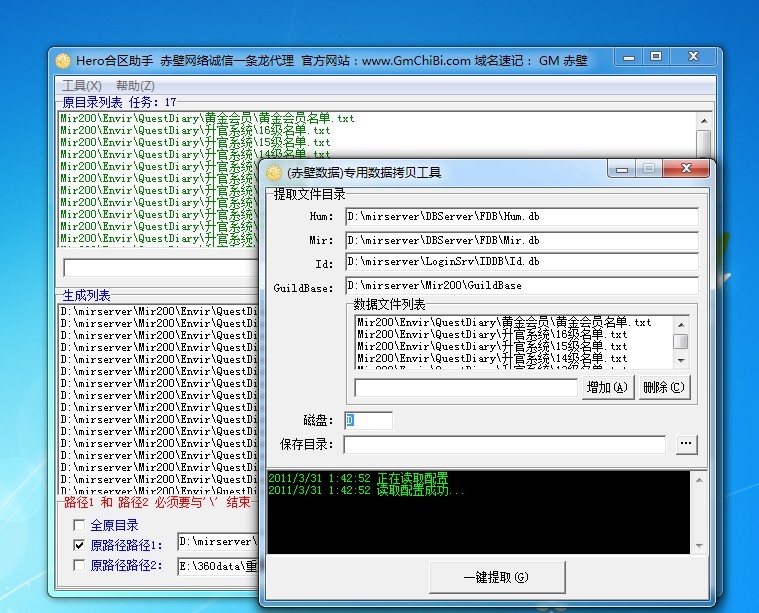The width and height of the screenshot is (759, 613).
Task: Open the 帮助(Z) menu
Action: (135, 86)
